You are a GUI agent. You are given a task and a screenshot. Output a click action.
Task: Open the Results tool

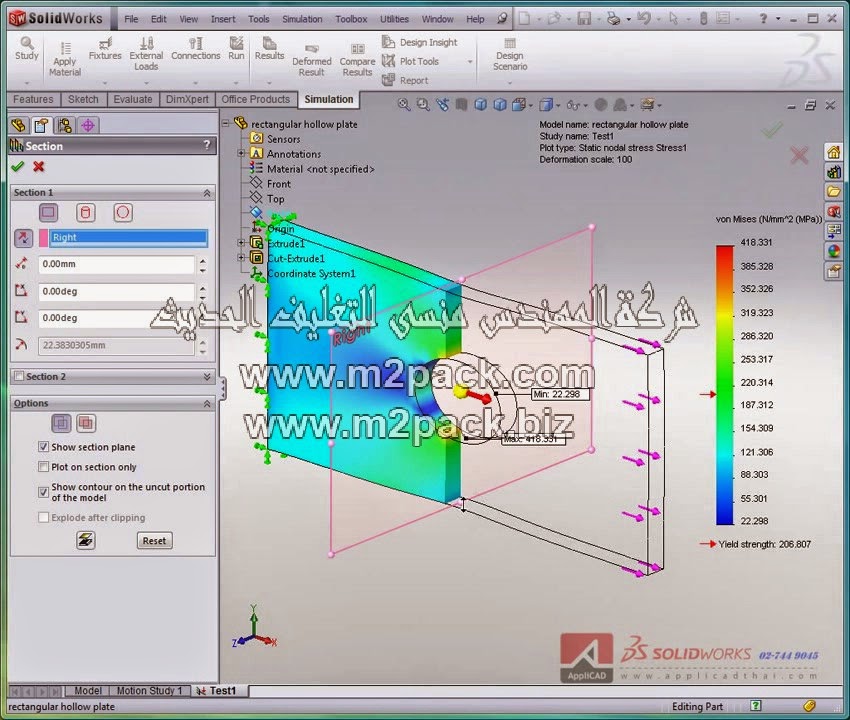pyautogui.click(x=269, y=48)
